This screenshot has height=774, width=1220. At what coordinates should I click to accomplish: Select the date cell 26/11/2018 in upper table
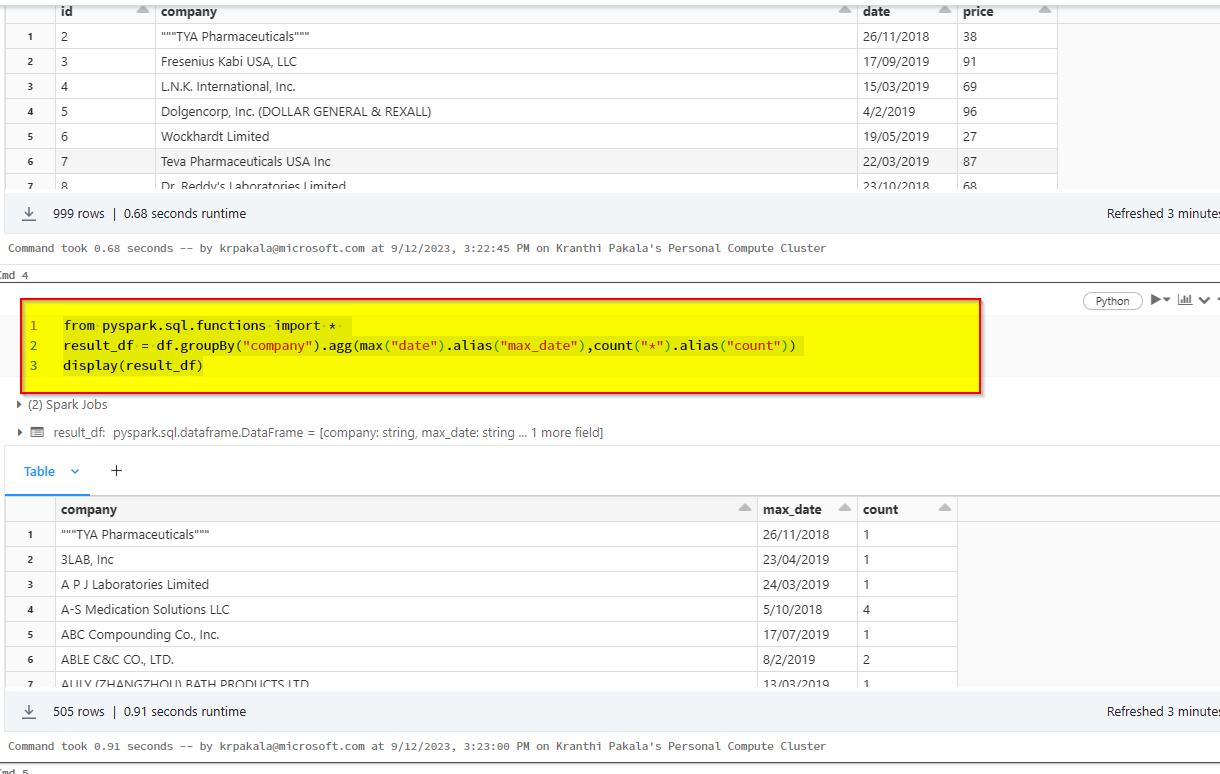click(907, 36)
